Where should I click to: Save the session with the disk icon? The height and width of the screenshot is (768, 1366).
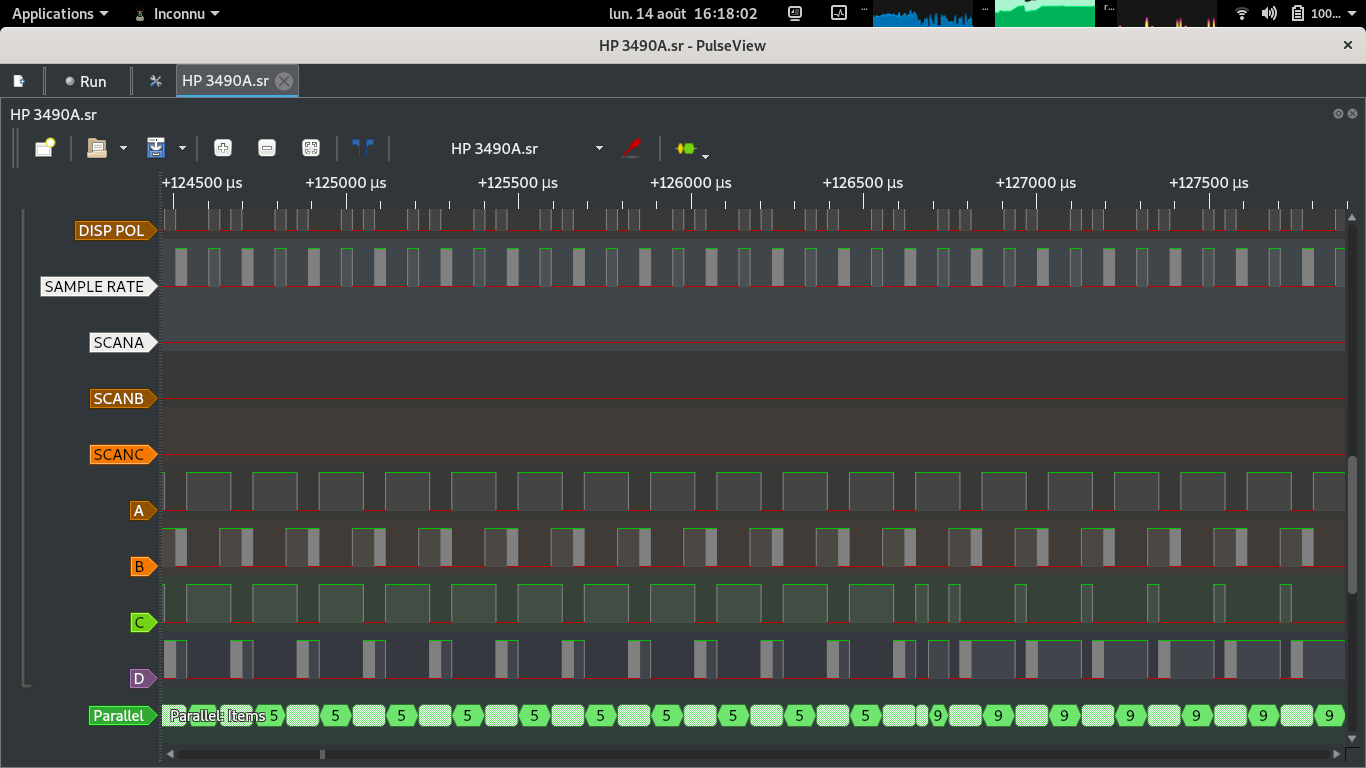tap(156, 148)
